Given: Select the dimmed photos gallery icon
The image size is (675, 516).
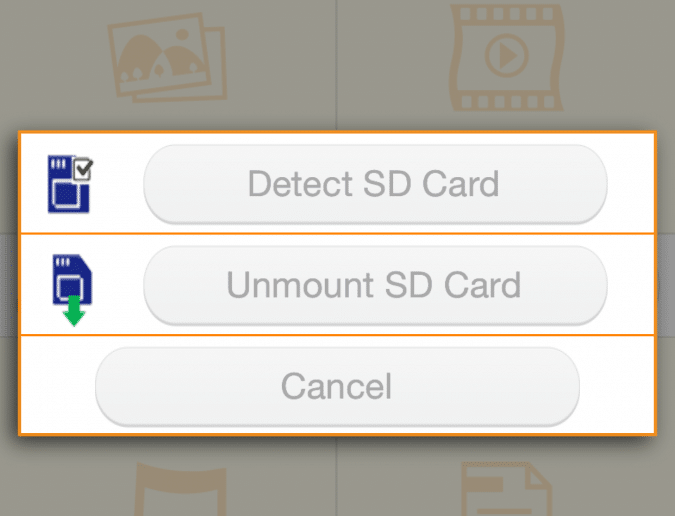Looking at the screenshot, I should pos(168,58).
